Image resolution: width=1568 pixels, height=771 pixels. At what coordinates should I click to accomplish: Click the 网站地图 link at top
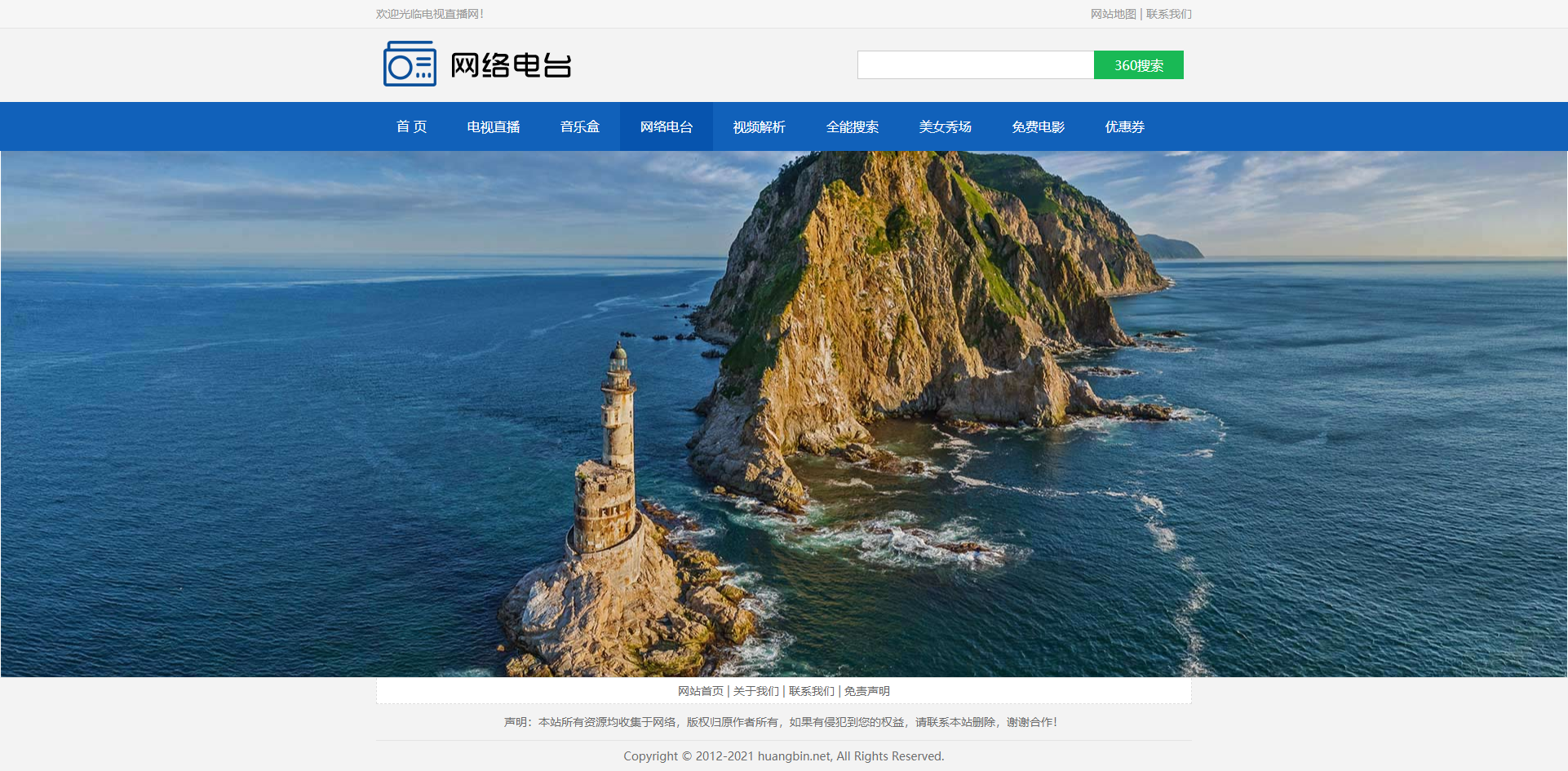[x=1114, y=14]
